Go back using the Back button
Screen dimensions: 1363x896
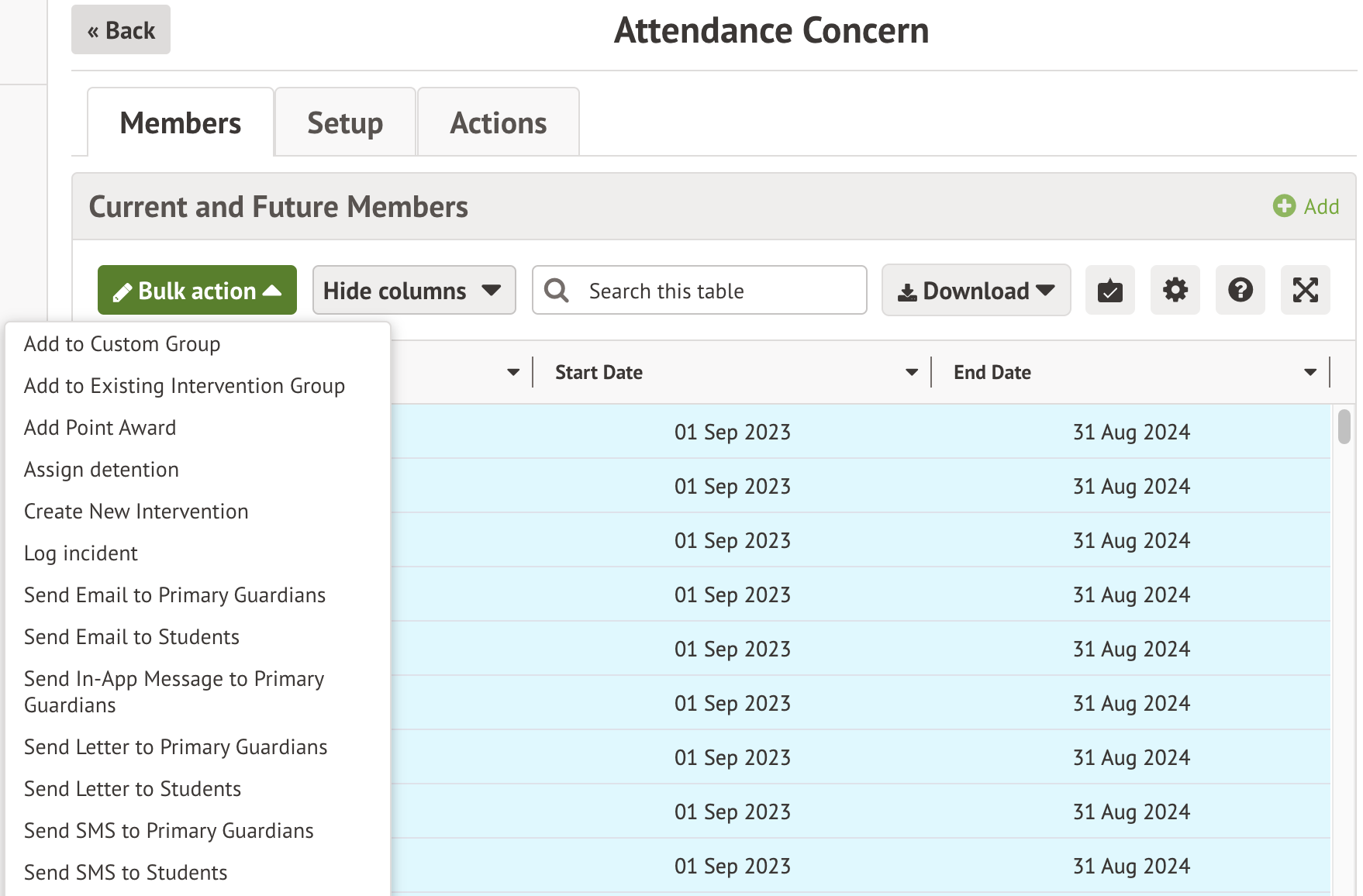pos(121,30)
